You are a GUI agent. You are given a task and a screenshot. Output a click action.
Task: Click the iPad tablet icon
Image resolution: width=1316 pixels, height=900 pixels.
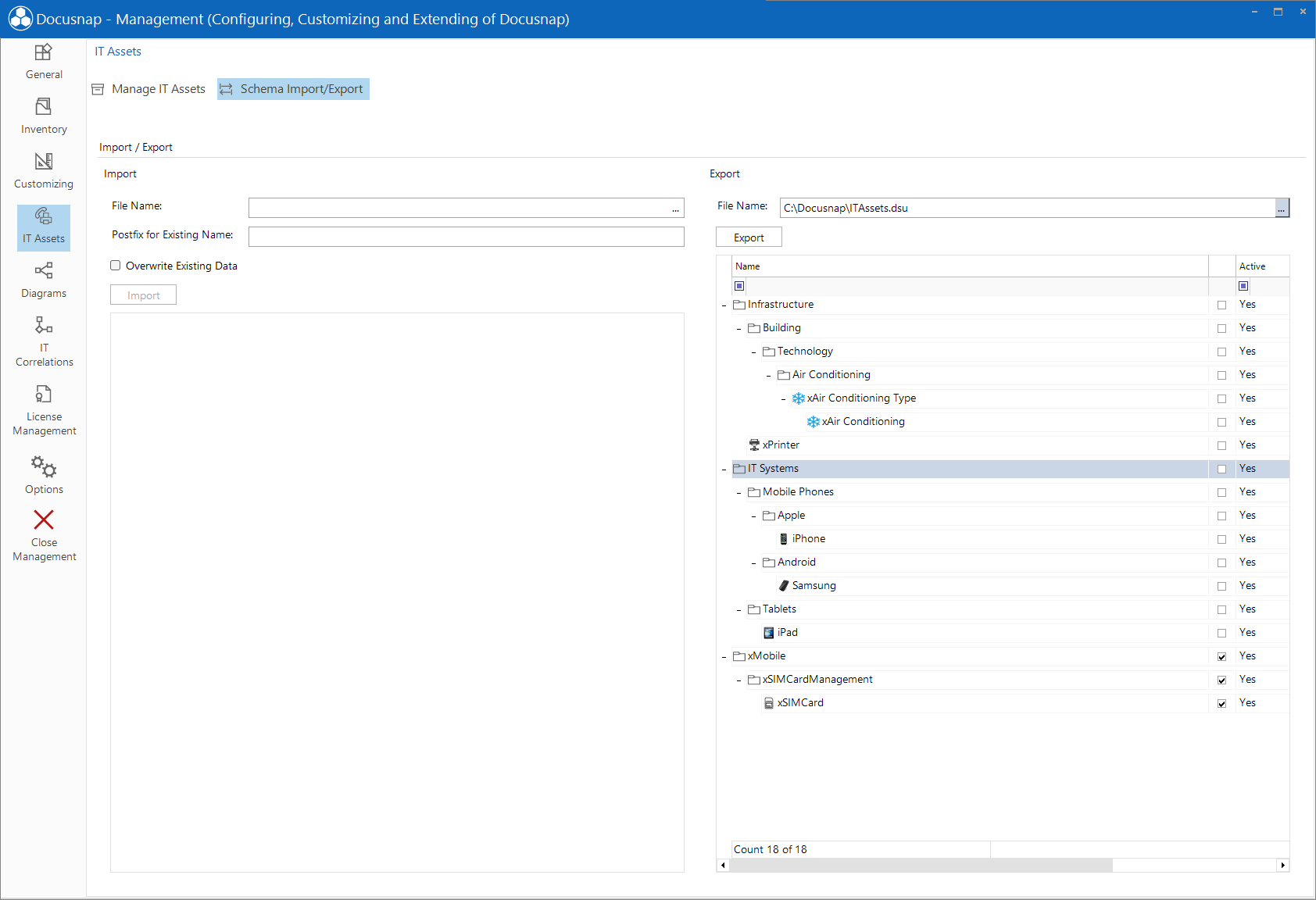pos(769,632)
